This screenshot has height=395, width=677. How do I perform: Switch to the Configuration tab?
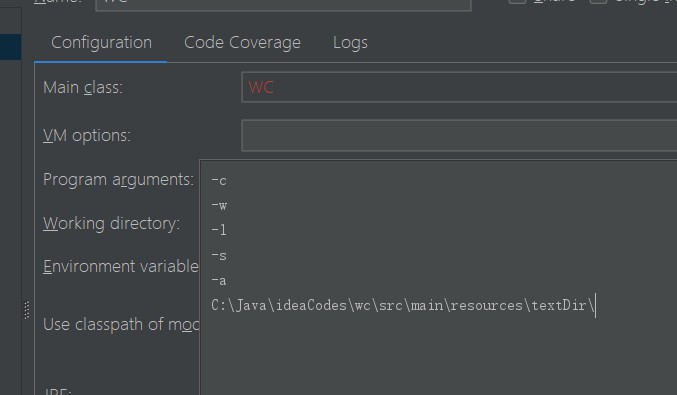click(x=101, y=43)
